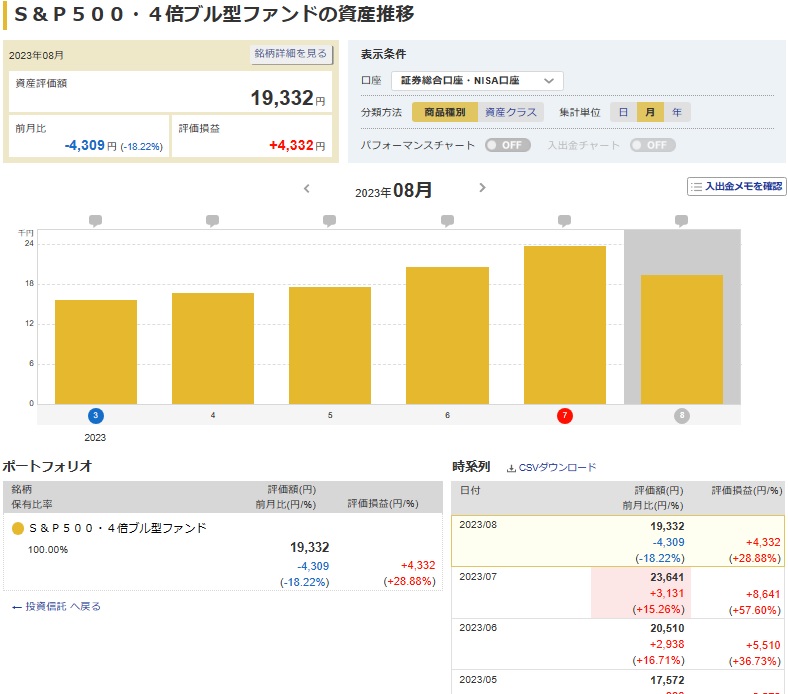Click the 100.00% holding ratio value
This screenshot has width=788, height=694.
tap(48, 550)
